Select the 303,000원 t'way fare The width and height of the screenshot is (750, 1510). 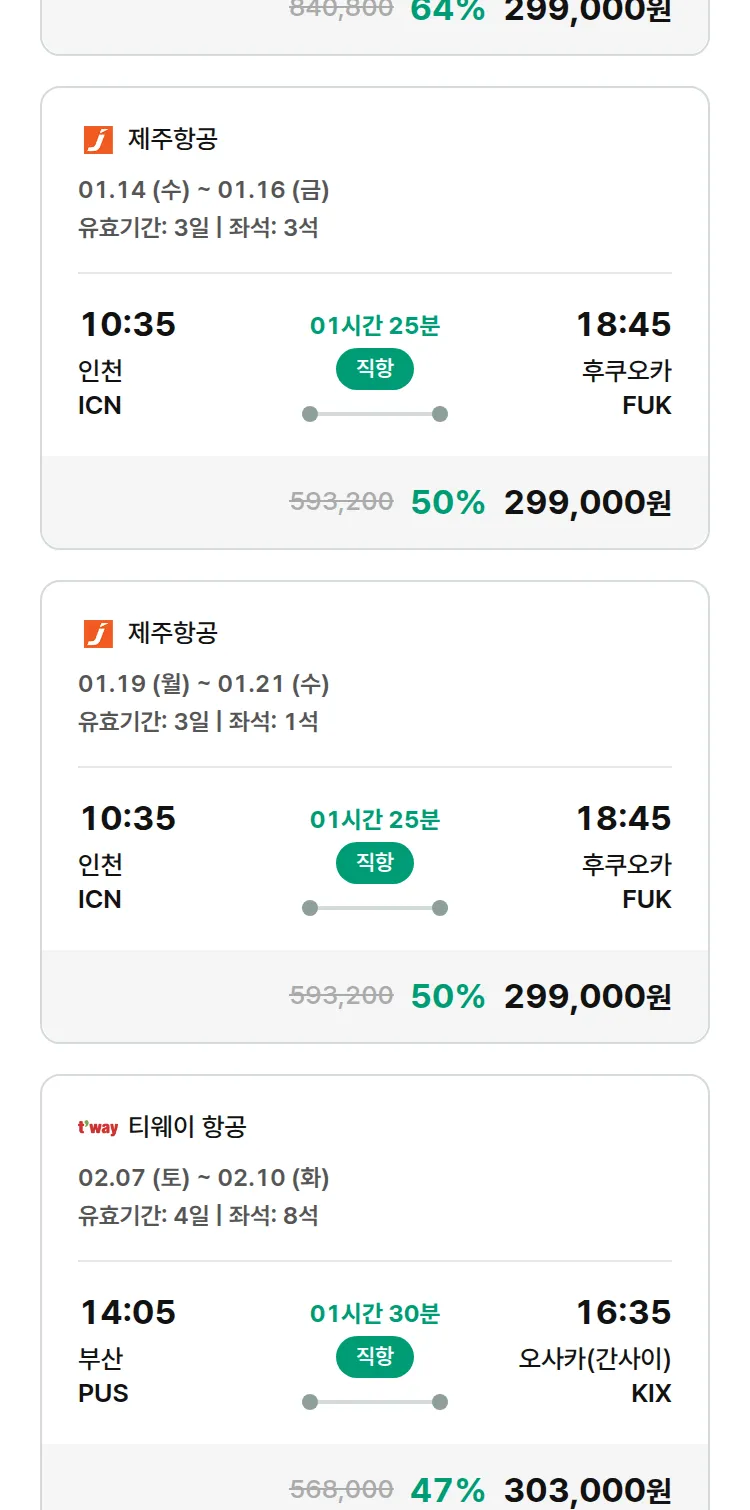pyautogui.click(x=587, y=1490)
